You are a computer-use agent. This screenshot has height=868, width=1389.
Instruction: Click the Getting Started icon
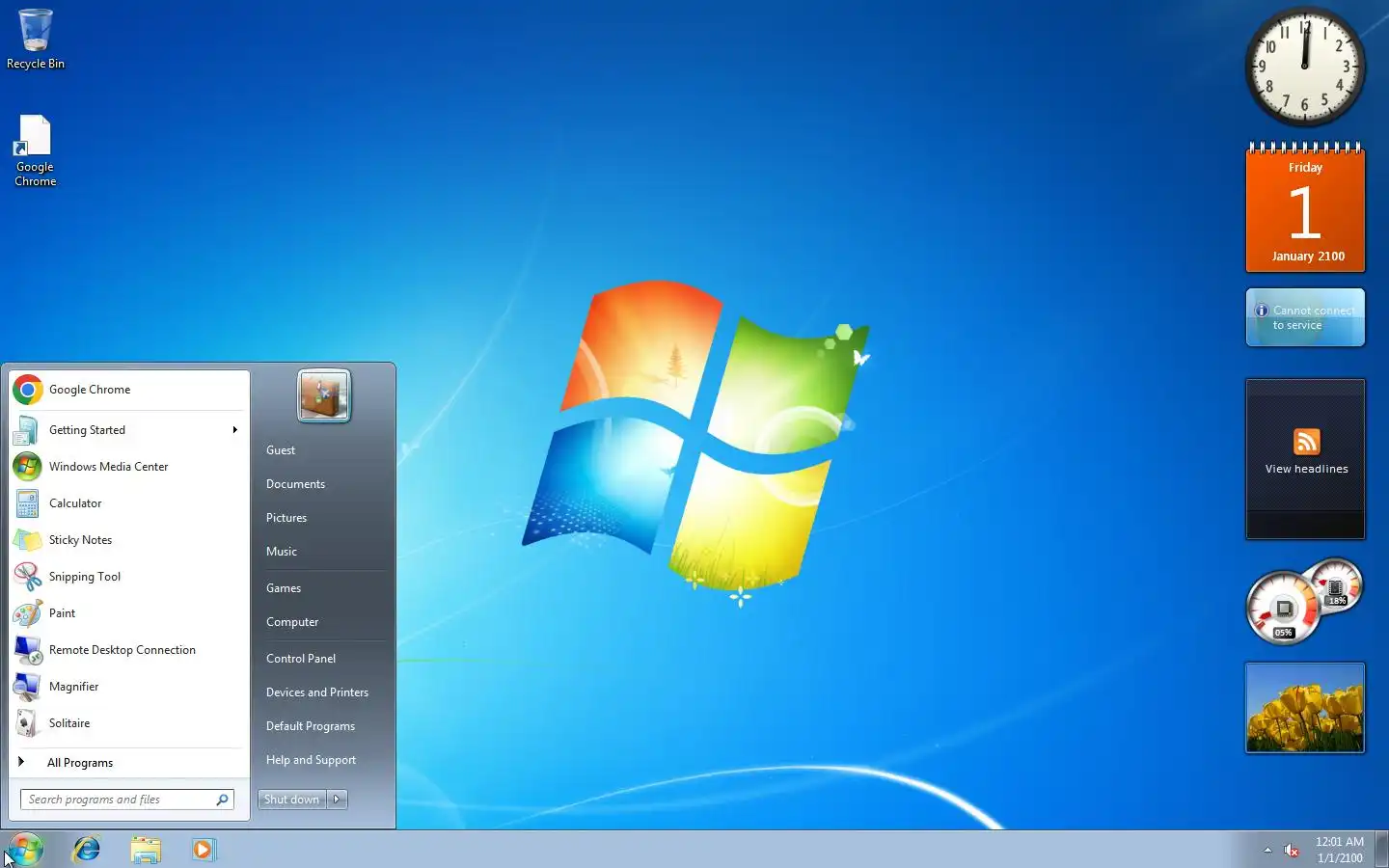pyautogui.click(x=27, y=430)
